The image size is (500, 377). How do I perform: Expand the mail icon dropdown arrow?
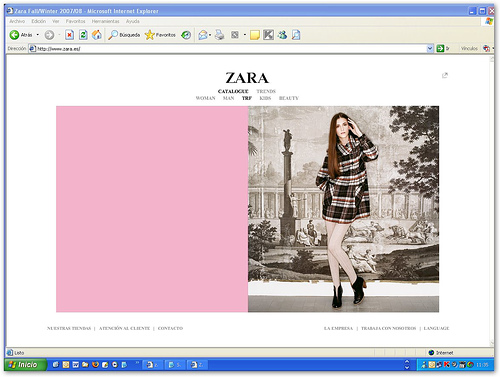(210, 35)
